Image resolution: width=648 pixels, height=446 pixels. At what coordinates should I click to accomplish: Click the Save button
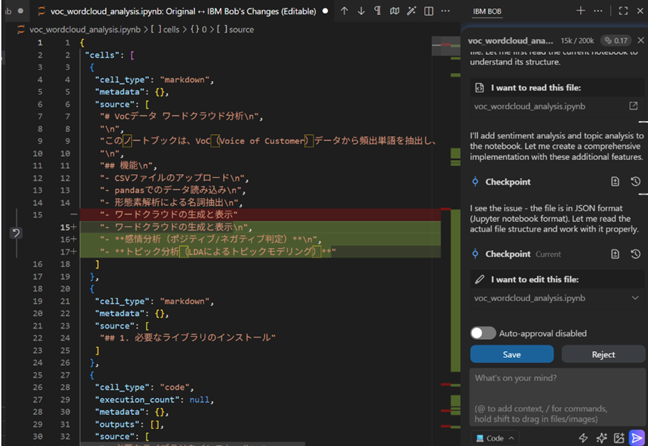point(512,355)
